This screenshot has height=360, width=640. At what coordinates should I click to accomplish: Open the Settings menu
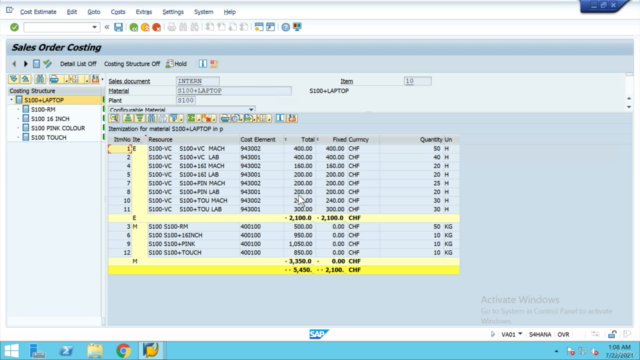click(173, 12)
